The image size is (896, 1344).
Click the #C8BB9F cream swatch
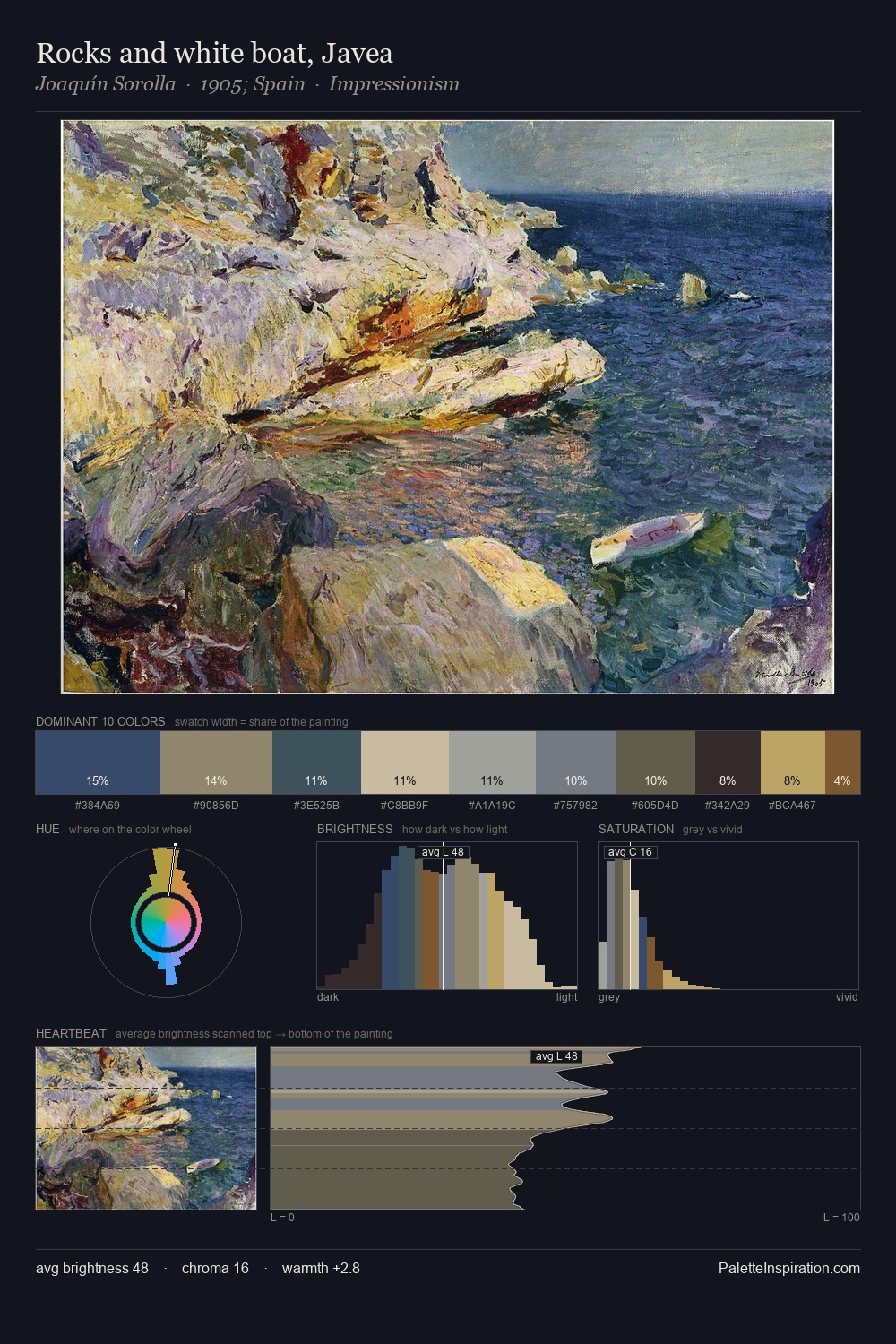coord(405,762)
